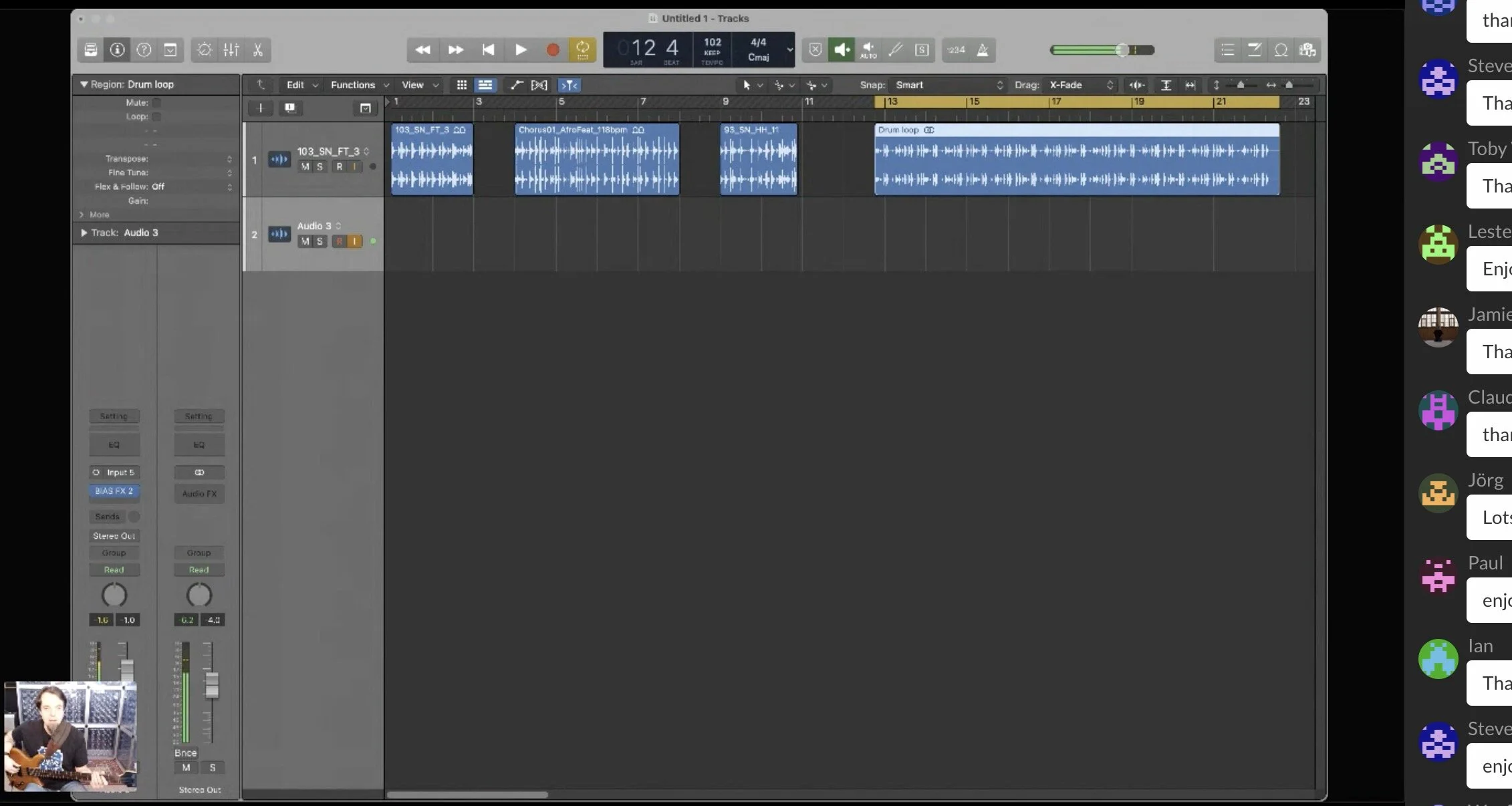Image resolution: width=1512 pixels, height=806 pixels.
Task: Mute the Audio 3 track
Action: pos(305,241)
